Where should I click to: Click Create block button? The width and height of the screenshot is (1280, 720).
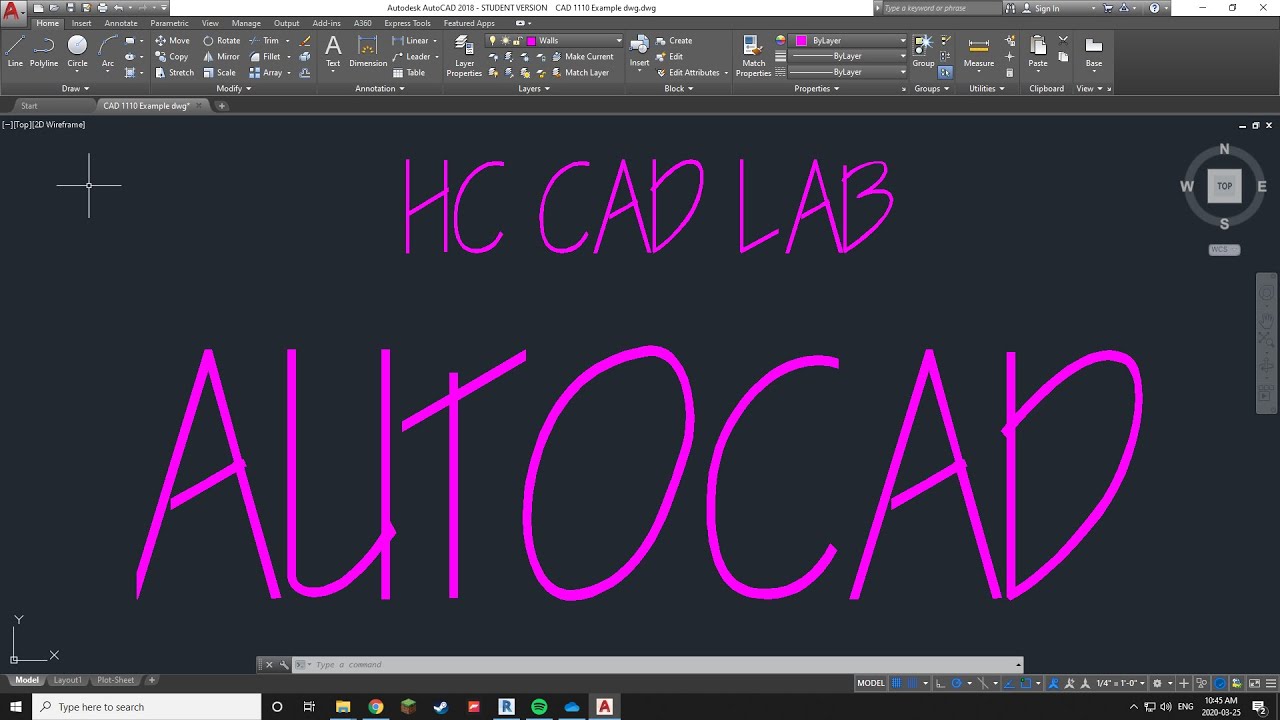click(674, 41)
